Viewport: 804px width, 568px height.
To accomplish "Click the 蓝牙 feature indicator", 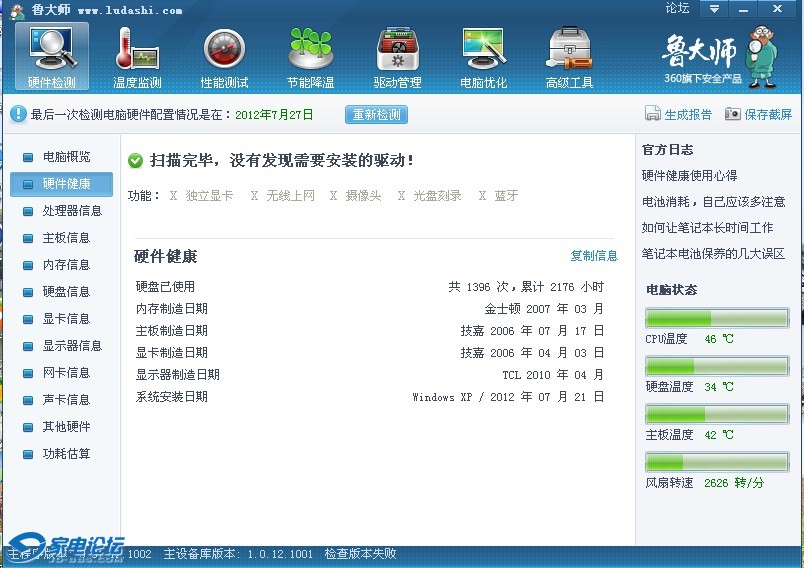I will (498, 195).
